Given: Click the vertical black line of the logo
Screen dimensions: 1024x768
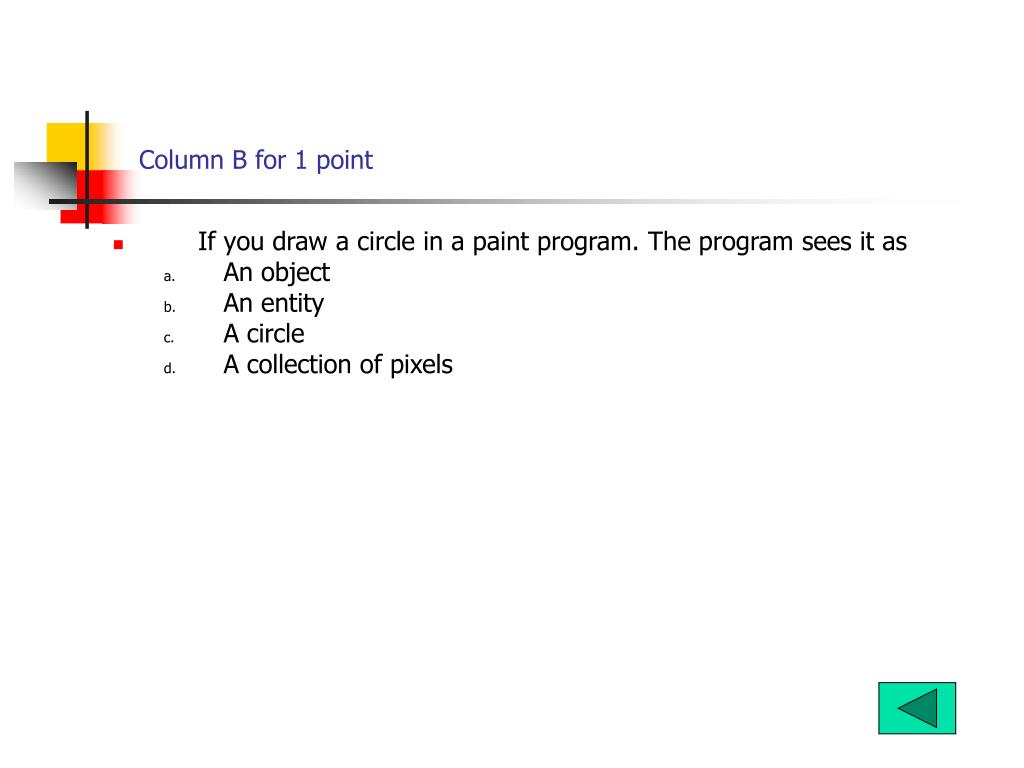Looking at the screenshot, I should pos(87,170).
